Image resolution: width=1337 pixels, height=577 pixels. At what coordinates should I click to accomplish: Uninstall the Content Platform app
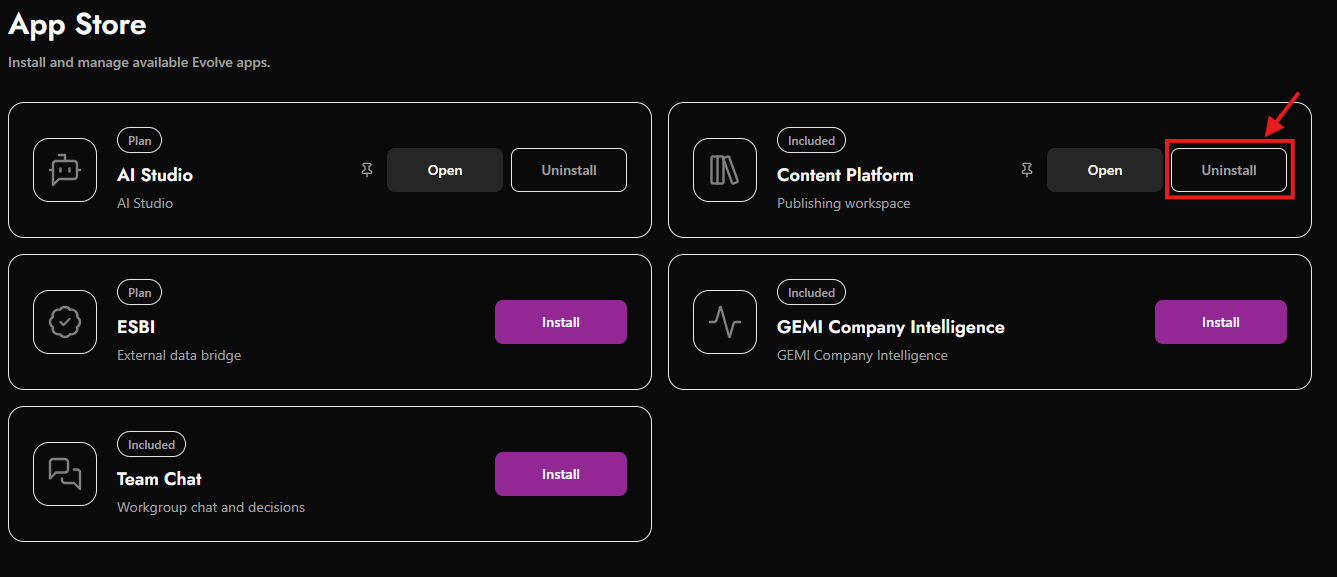(1229, 170)
